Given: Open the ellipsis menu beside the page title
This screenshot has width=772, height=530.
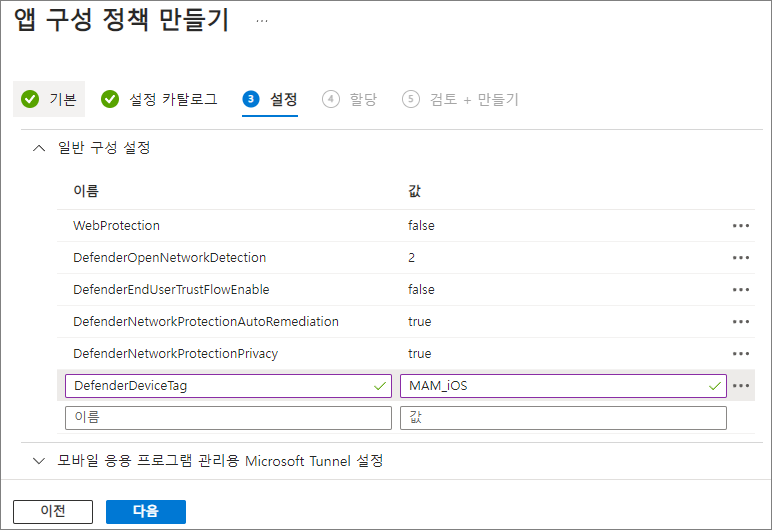Looking at the screenshot, I should (262, 21).
